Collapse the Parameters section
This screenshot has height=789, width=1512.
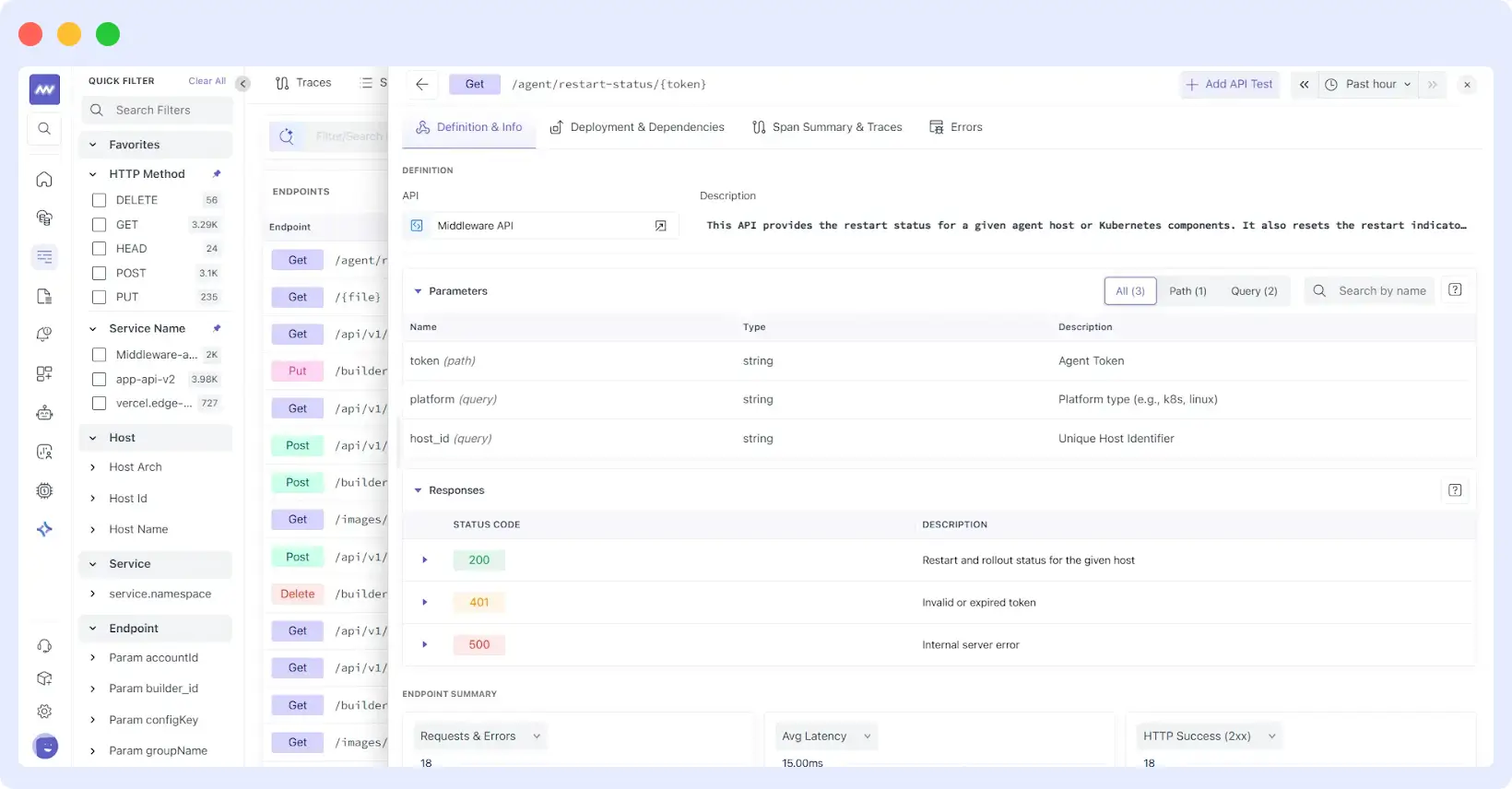pos(418,291)
